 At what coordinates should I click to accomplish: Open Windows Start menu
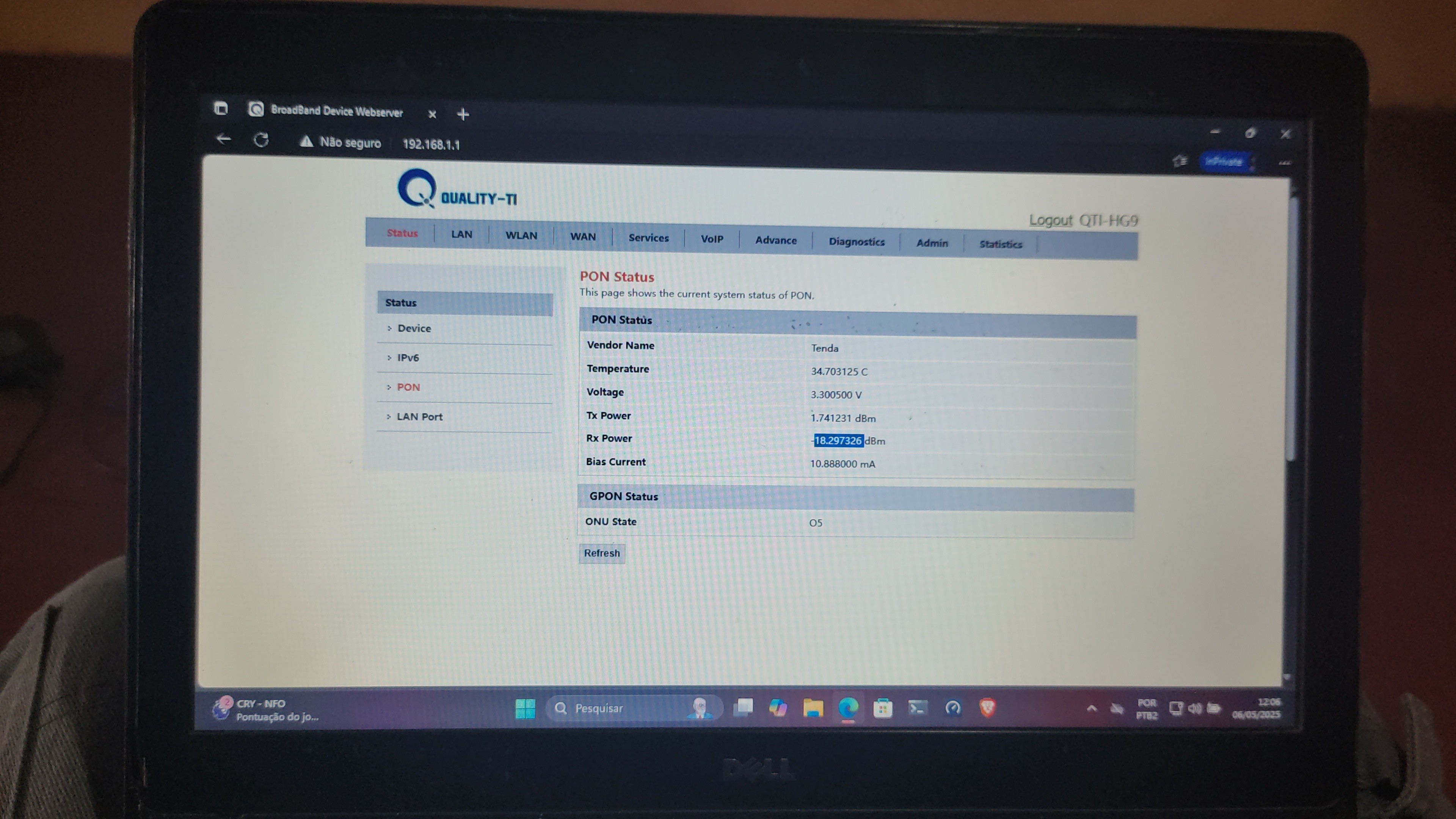(x=525, y=708)
